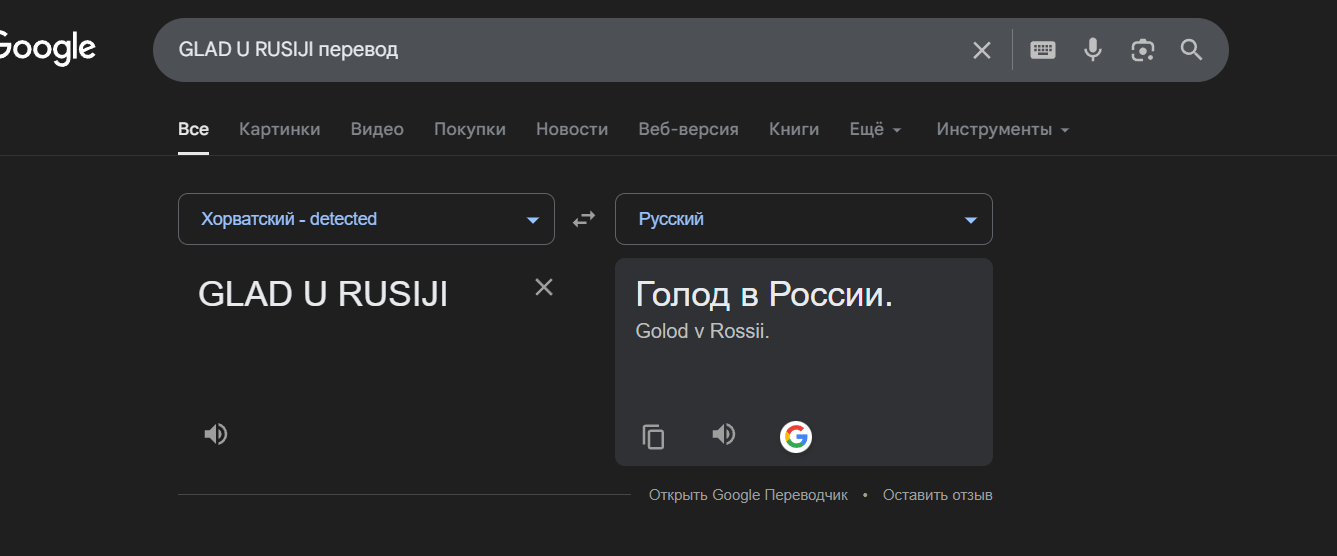Start voice search with the microphone
This screenshot has height=556, width=1337.
point(1093,50)
